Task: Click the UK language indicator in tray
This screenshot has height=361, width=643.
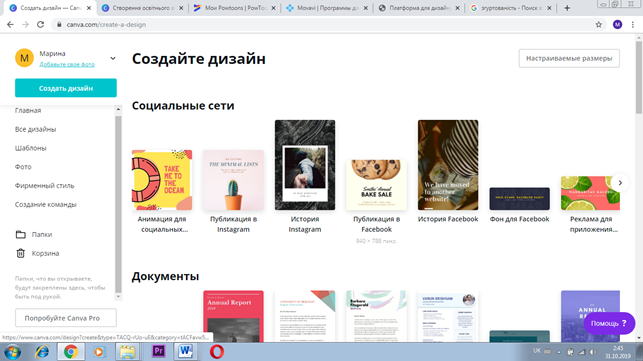Action: click(537, 351)
